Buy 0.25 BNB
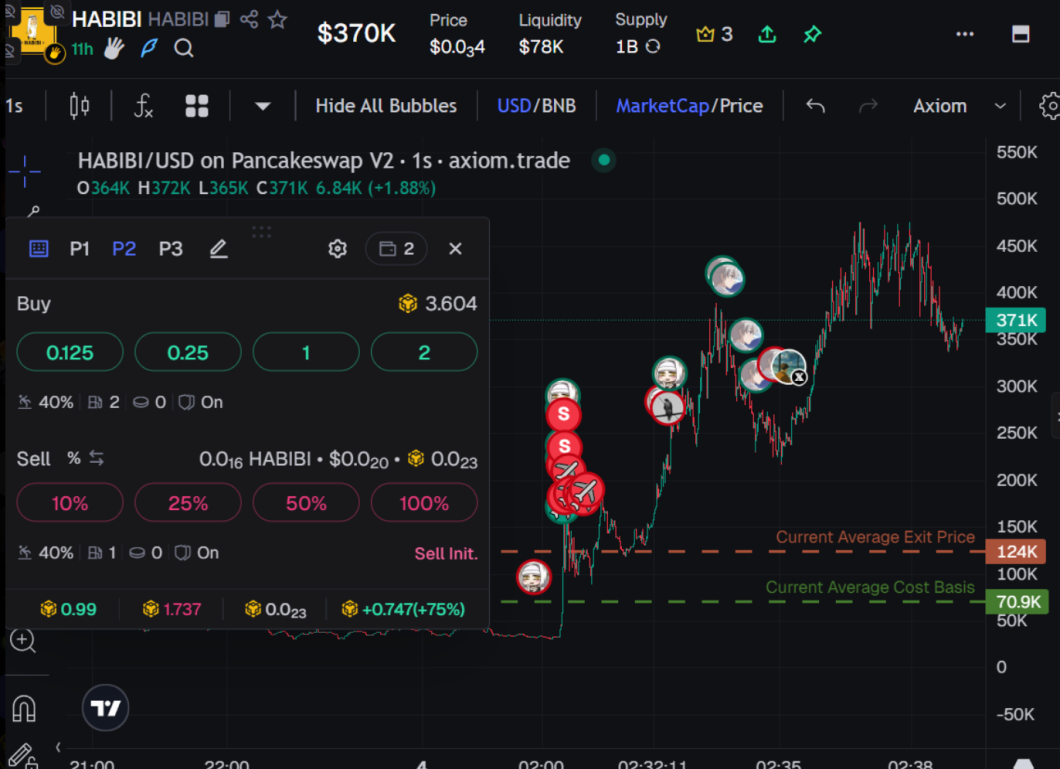 [188, 352]
